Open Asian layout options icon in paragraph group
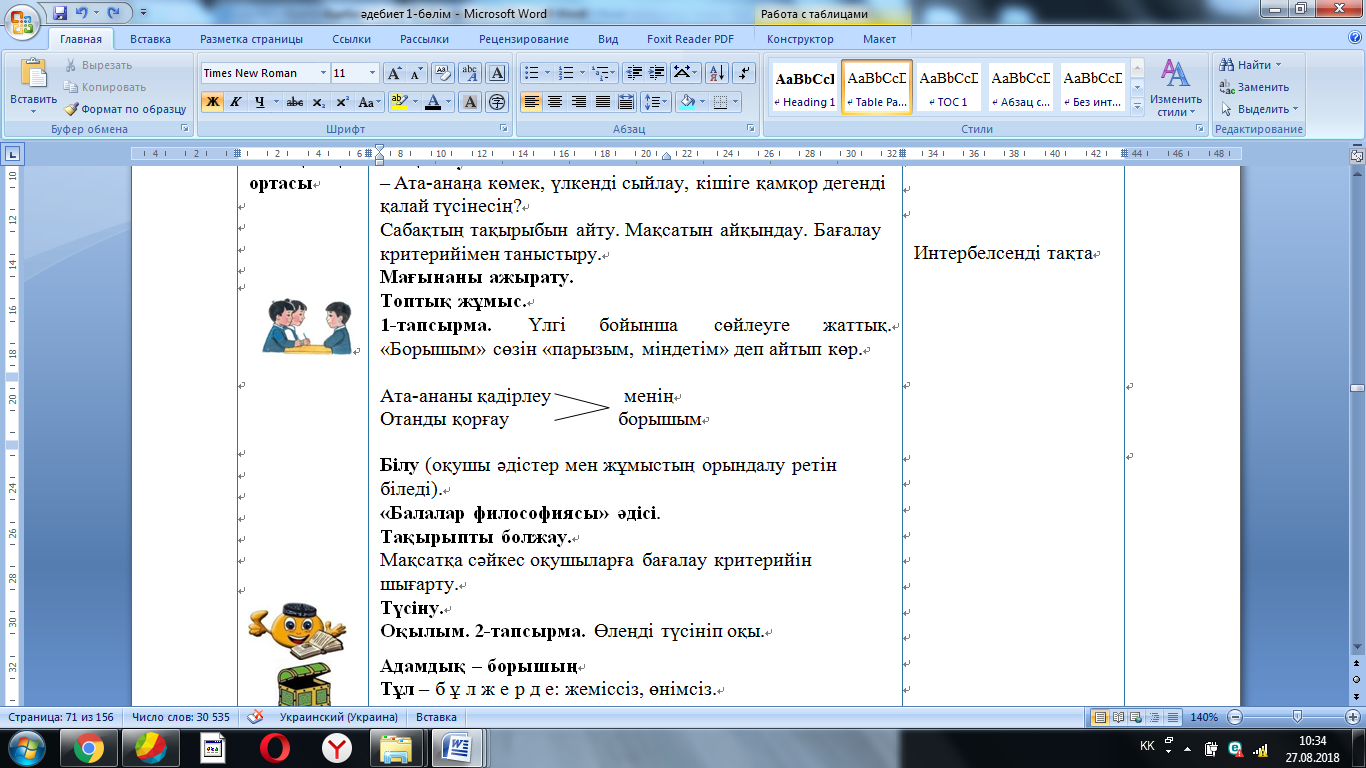Image resolution: width=1366 pixels, height=768 pixels. point(686,73)
